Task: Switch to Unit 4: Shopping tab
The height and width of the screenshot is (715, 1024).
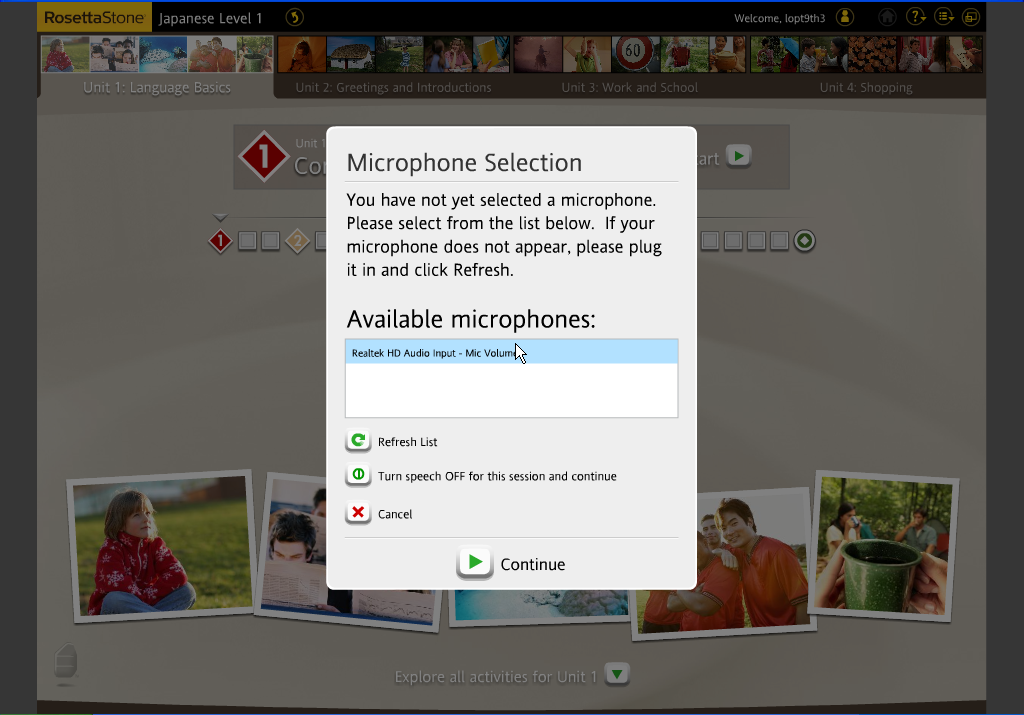Action: pos(865,87)
